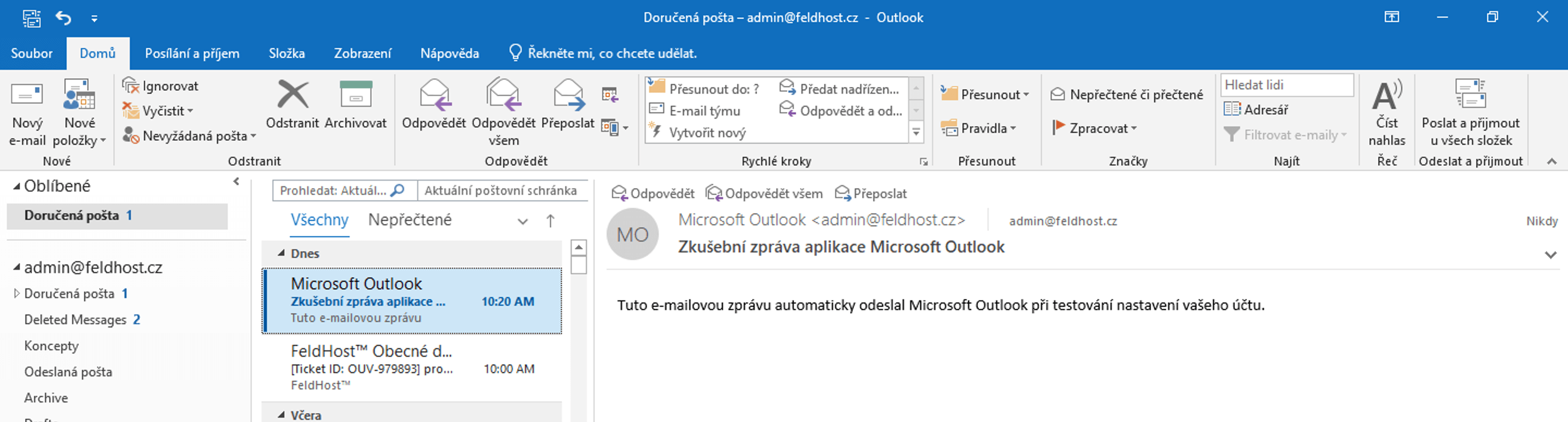Collapse the Oblíbené favorites section
The image size is (1568, 422).
(16, 187)
